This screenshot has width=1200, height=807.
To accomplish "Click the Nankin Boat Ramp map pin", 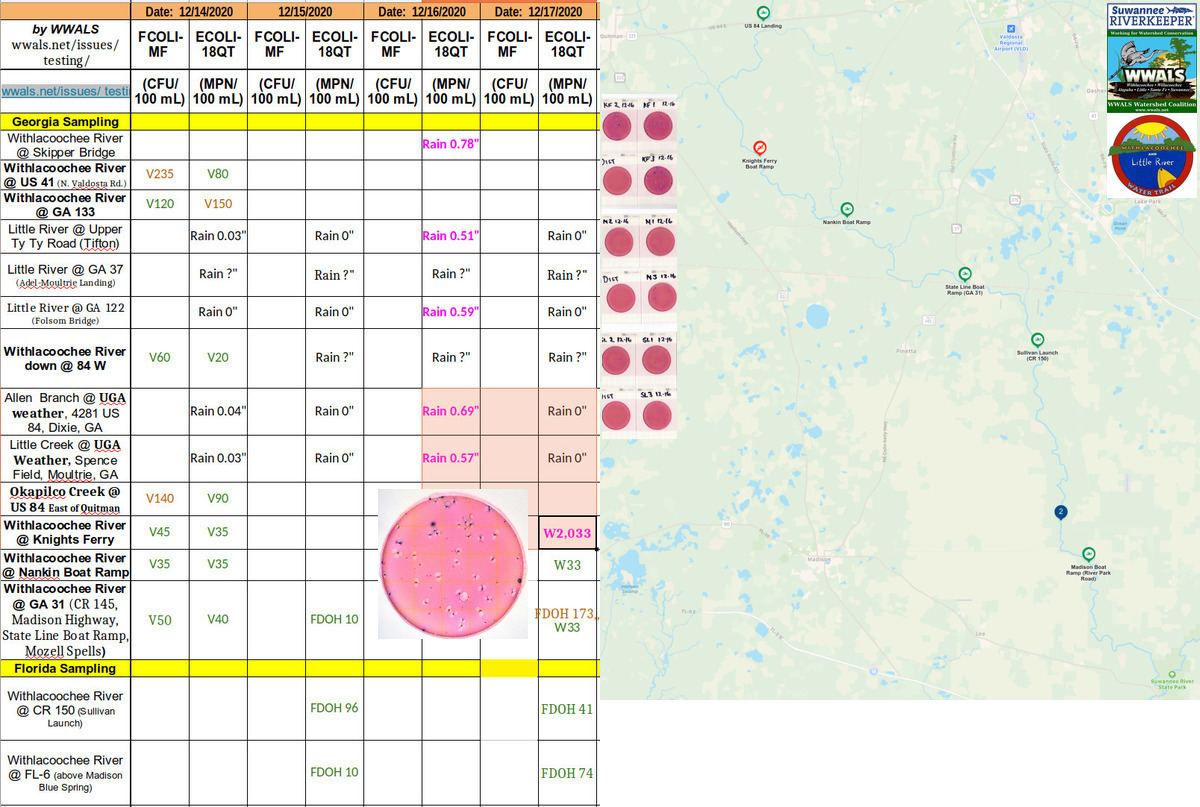I will tap(846, 208).
